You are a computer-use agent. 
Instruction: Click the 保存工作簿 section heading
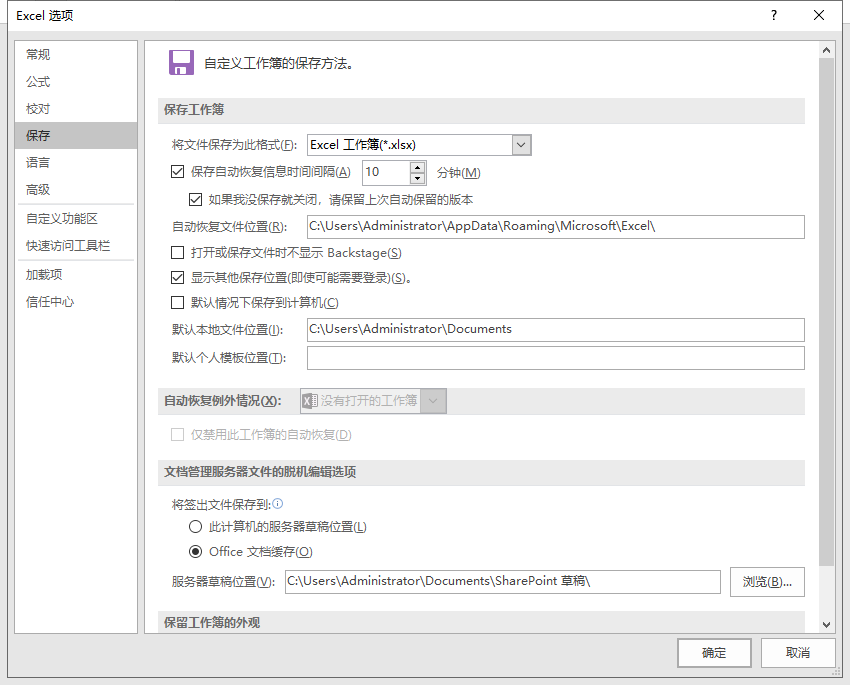[194, 110]
